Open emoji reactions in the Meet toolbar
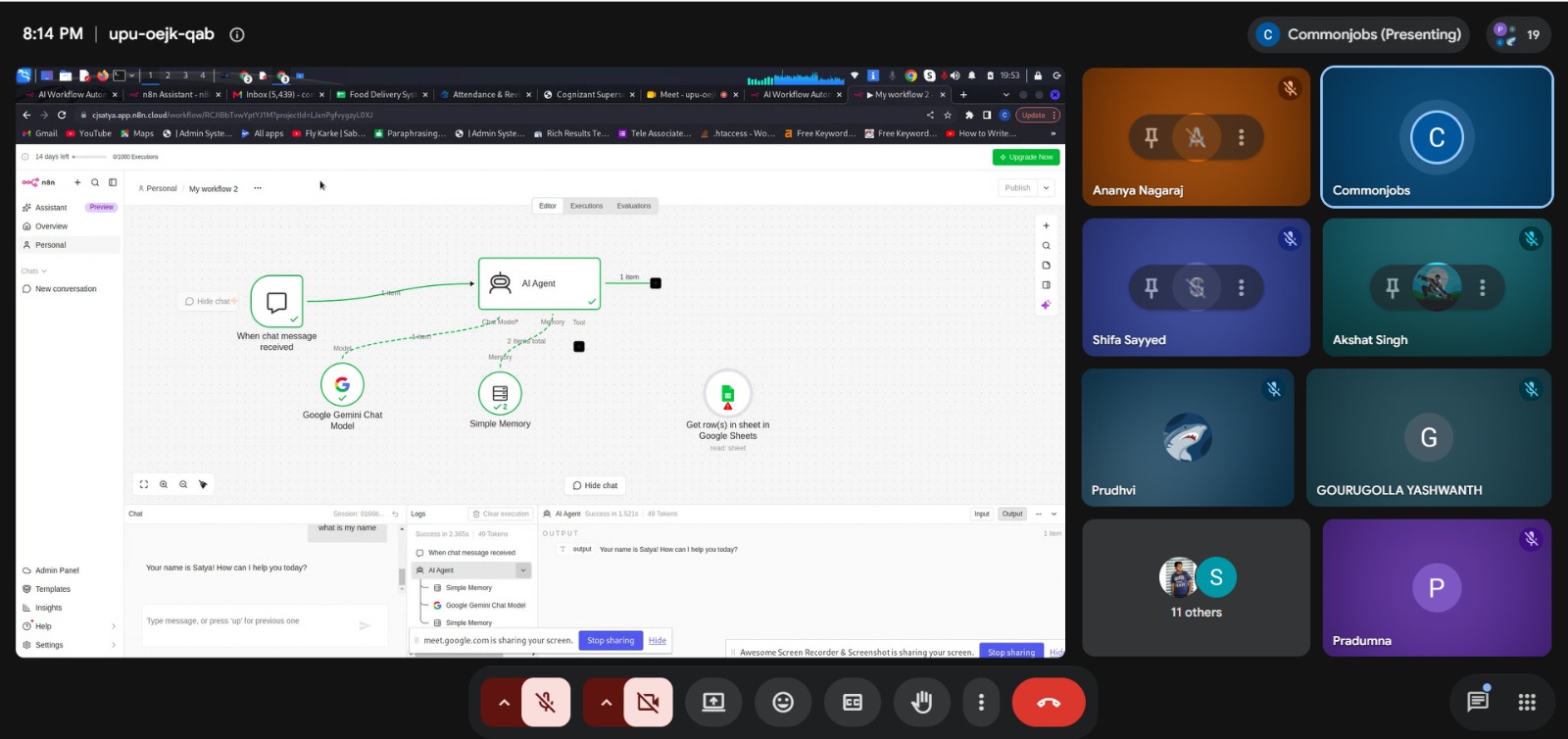The image size is (1568, 739). point(783,703)
